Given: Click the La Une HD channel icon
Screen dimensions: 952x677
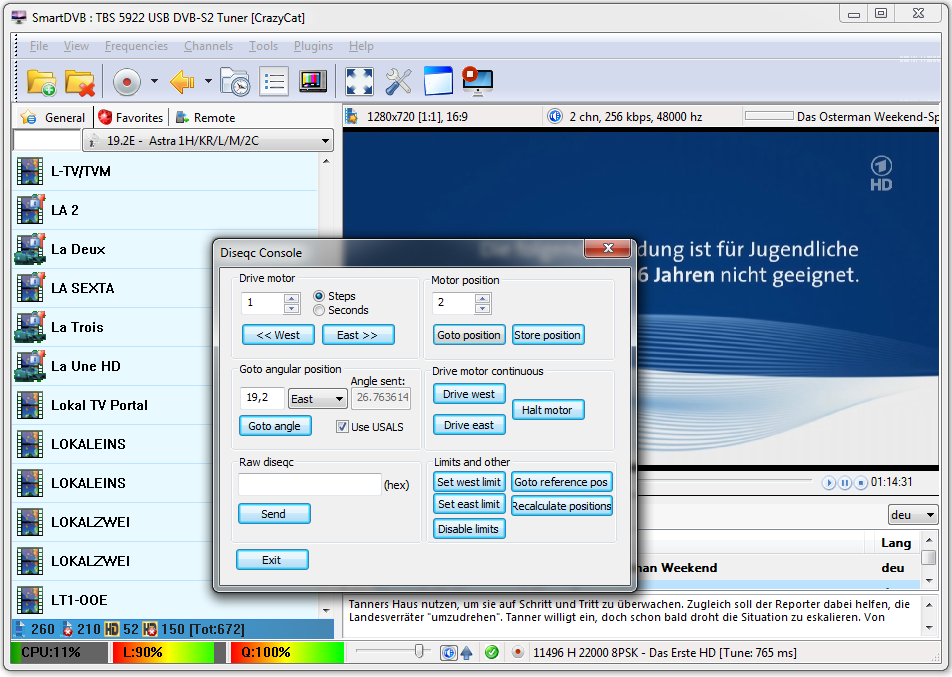Looking at the screenshot, I should [30, 366].
